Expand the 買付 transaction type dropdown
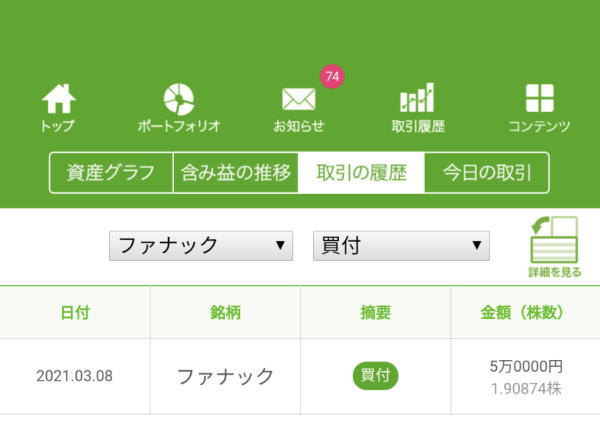 point(400,245)
